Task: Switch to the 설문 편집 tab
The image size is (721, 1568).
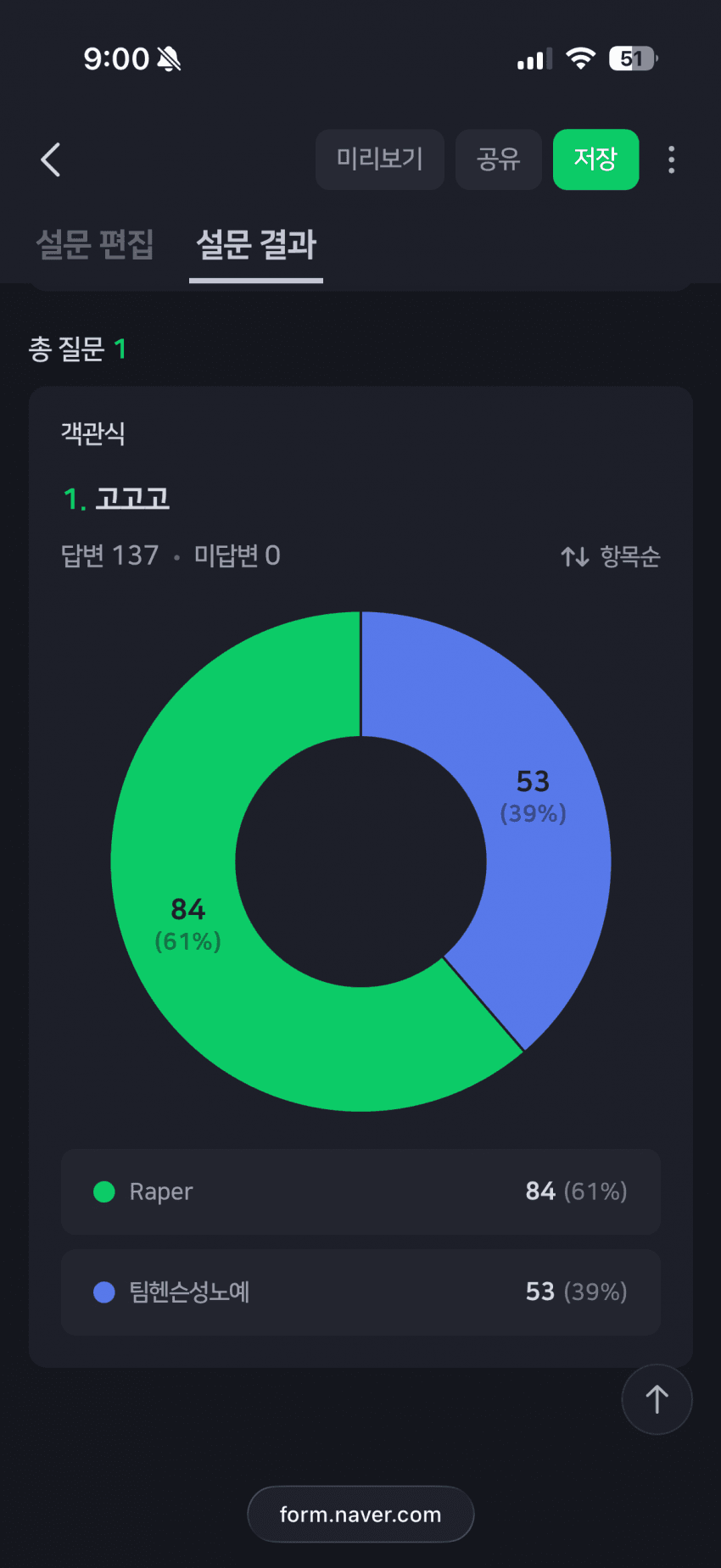Action: (x=95, y=244)
